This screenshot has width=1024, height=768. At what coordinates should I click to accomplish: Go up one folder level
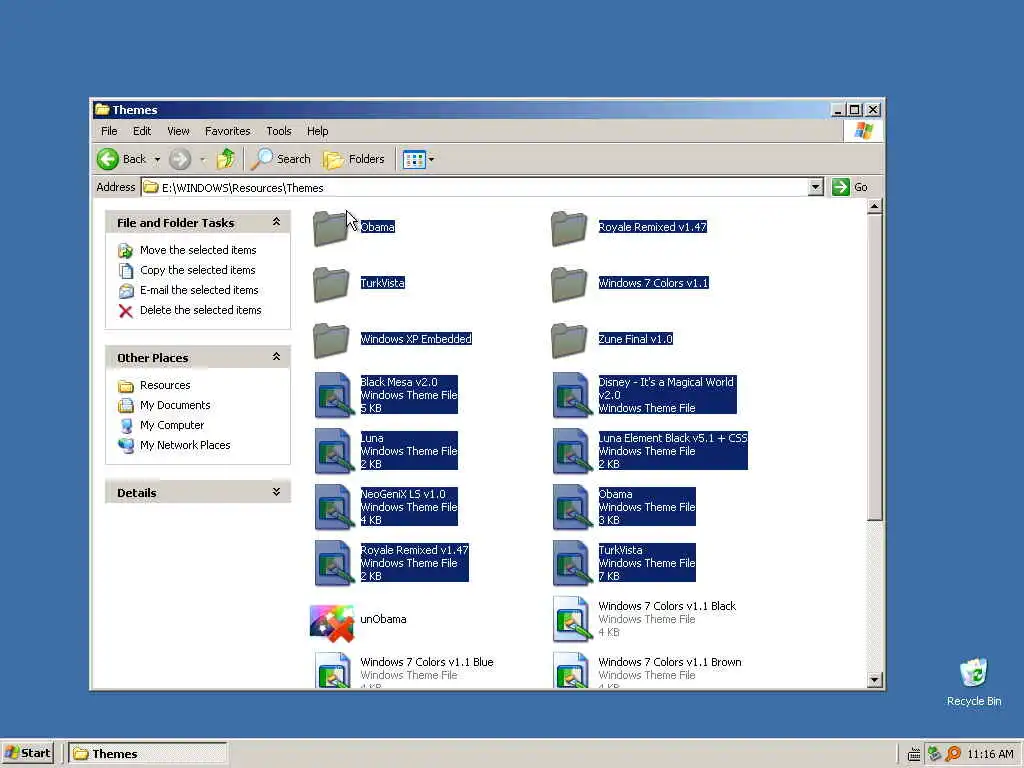tap(226, 159)
